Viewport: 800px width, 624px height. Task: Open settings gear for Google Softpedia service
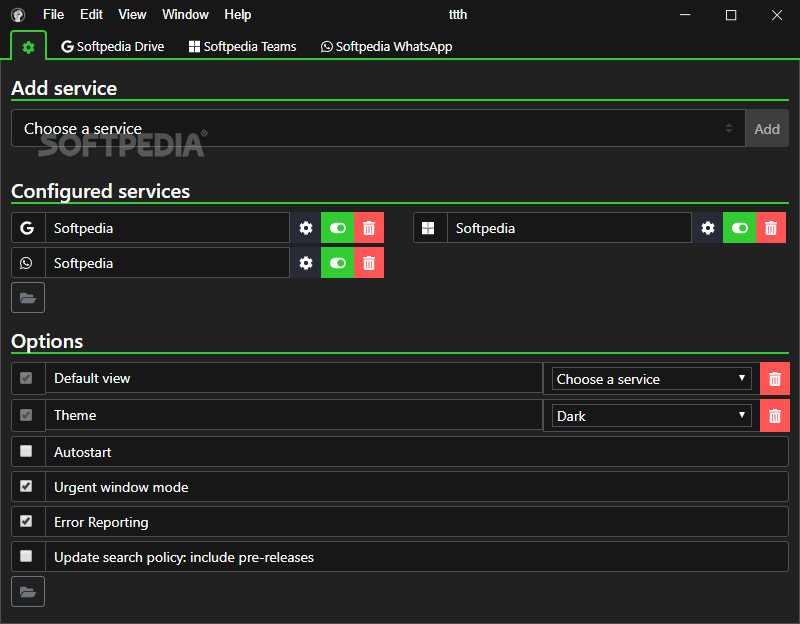pos(306,228)
